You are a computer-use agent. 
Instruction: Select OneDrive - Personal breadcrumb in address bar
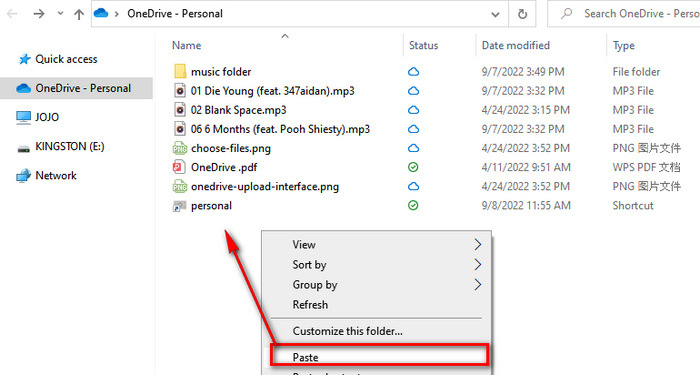[x=175, y=14]
